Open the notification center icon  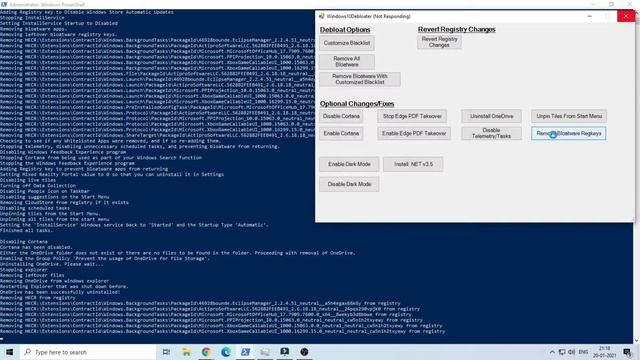click(627, 352)
